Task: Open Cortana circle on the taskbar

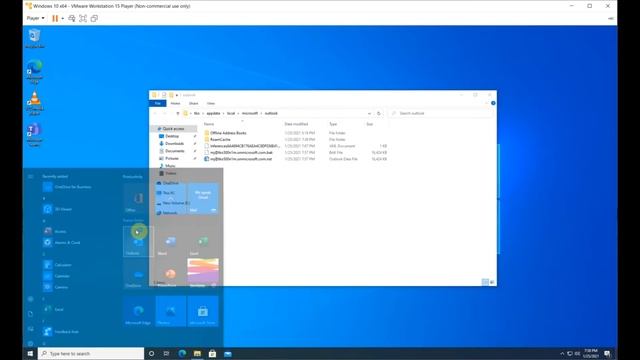Action: 151,353
